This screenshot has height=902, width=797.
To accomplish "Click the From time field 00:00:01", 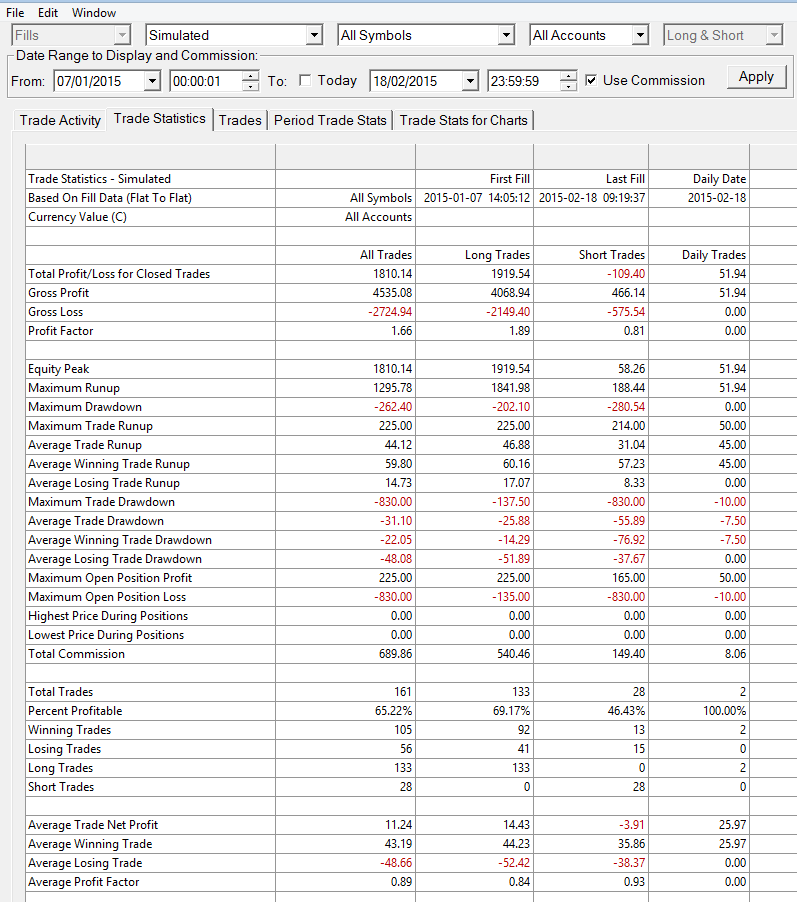I will [207, 81].
